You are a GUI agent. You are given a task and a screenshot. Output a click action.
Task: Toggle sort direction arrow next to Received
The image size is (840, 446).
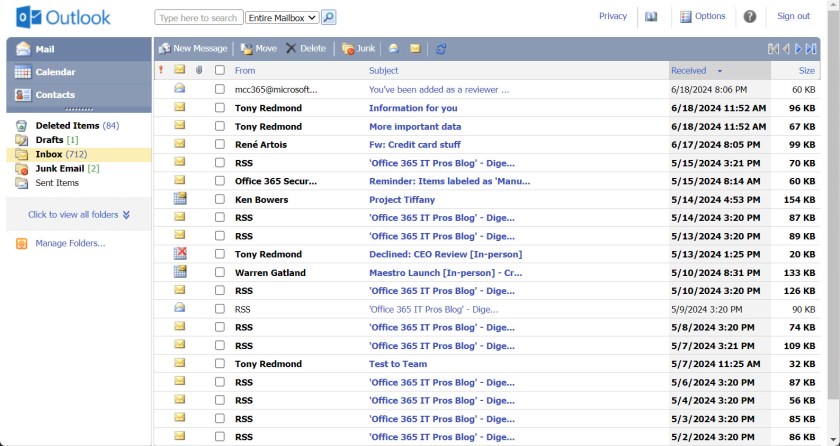[719, 71]
